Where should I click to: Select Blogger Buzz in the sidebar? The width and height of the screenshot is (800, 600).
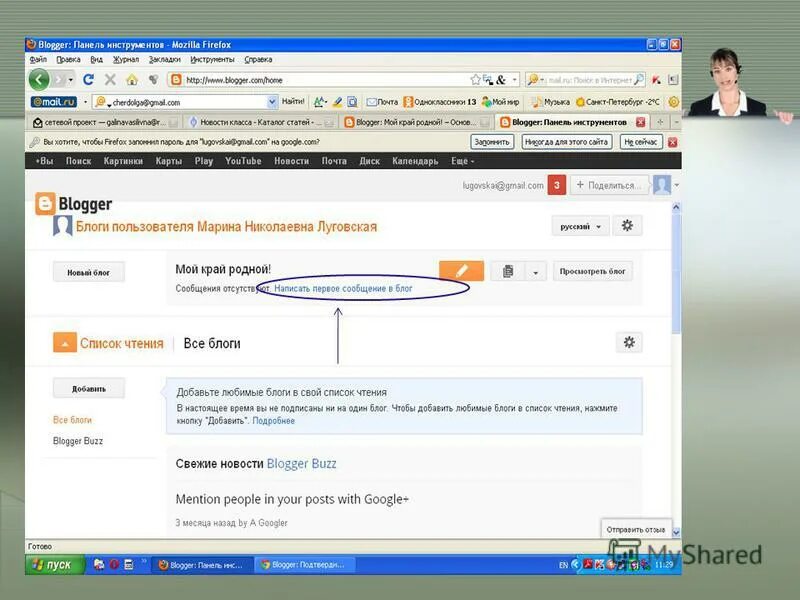(78, 441)
